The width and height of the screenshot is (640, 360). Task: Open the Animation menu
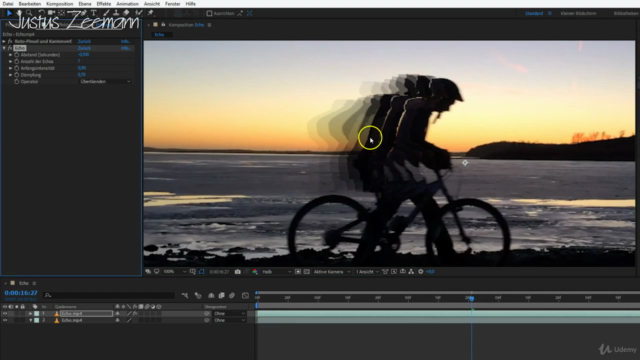pos(127,4)
